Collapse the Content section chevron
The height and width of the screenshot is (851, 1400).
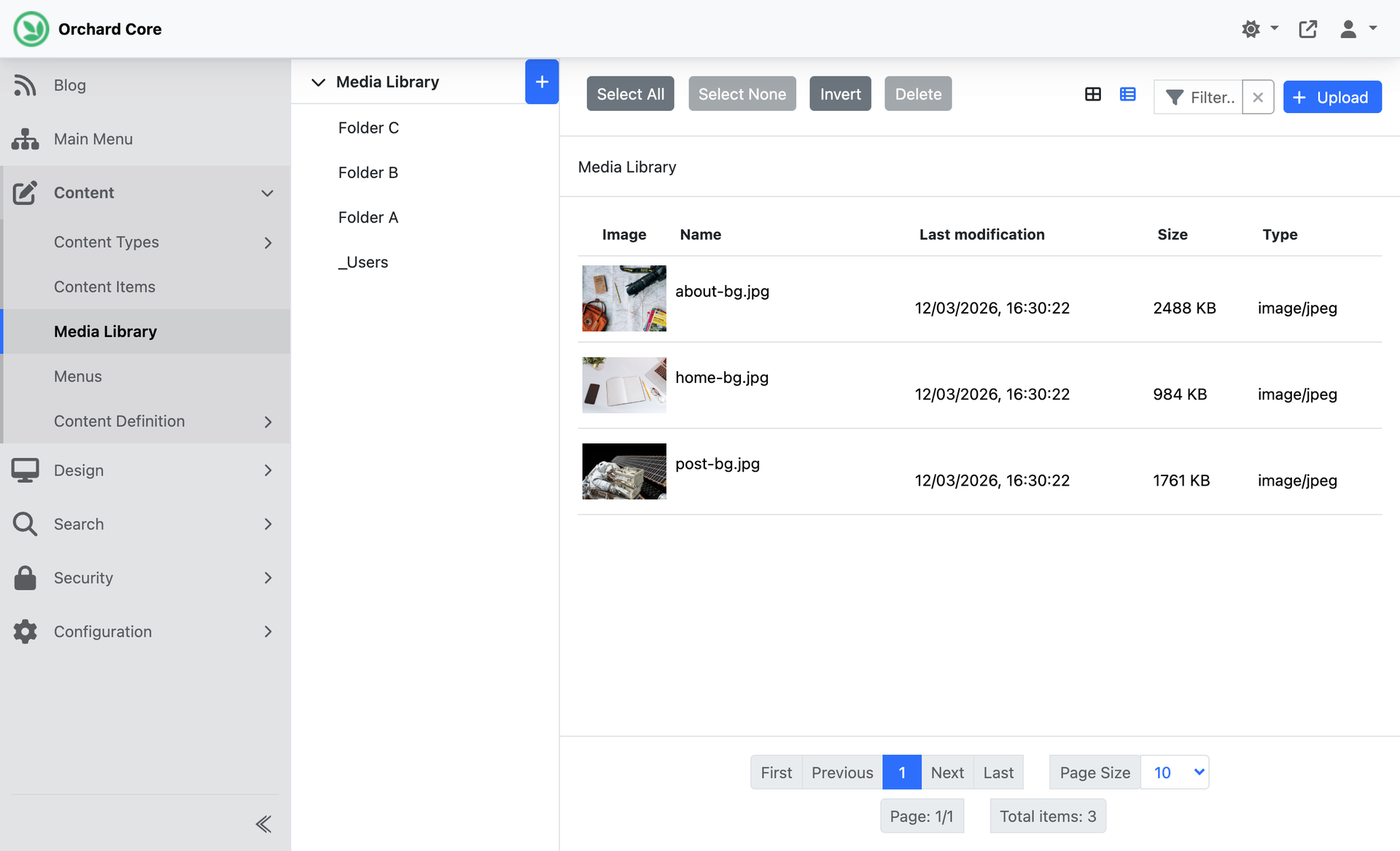(267, 193)
